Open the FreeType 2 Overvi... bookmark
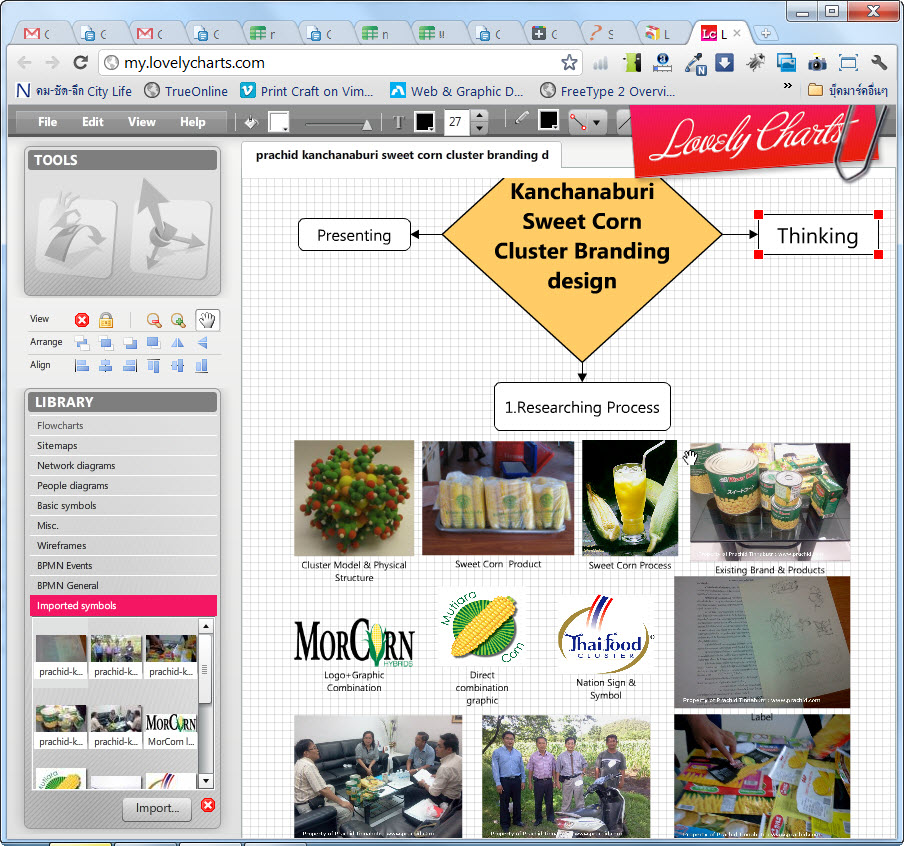Viewport: 904px width, 846px height. [608, 91]
